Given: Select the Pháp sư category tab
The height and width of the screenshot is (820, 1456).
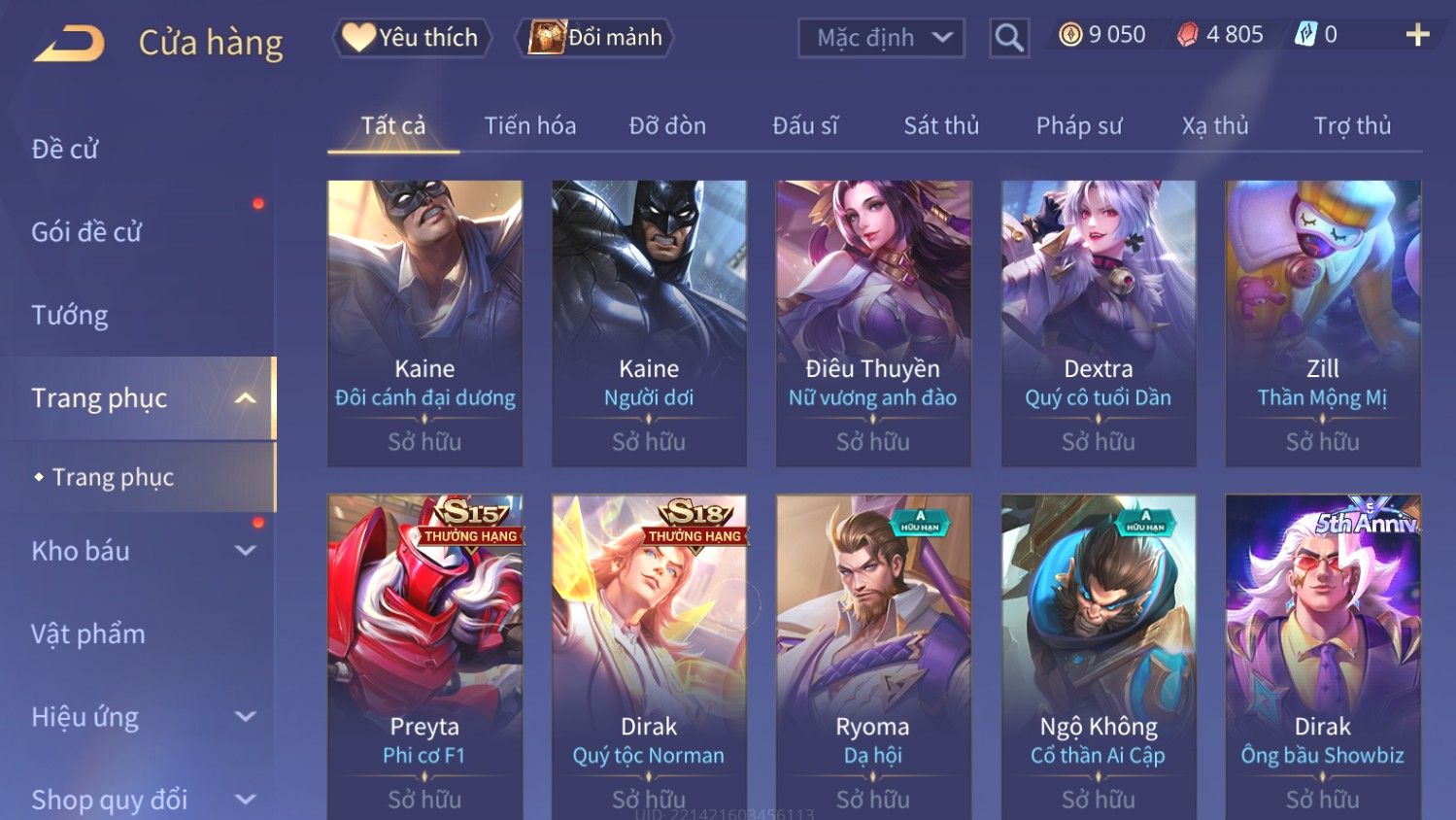Looking at the screenshot, I should tap(1079, 125).
